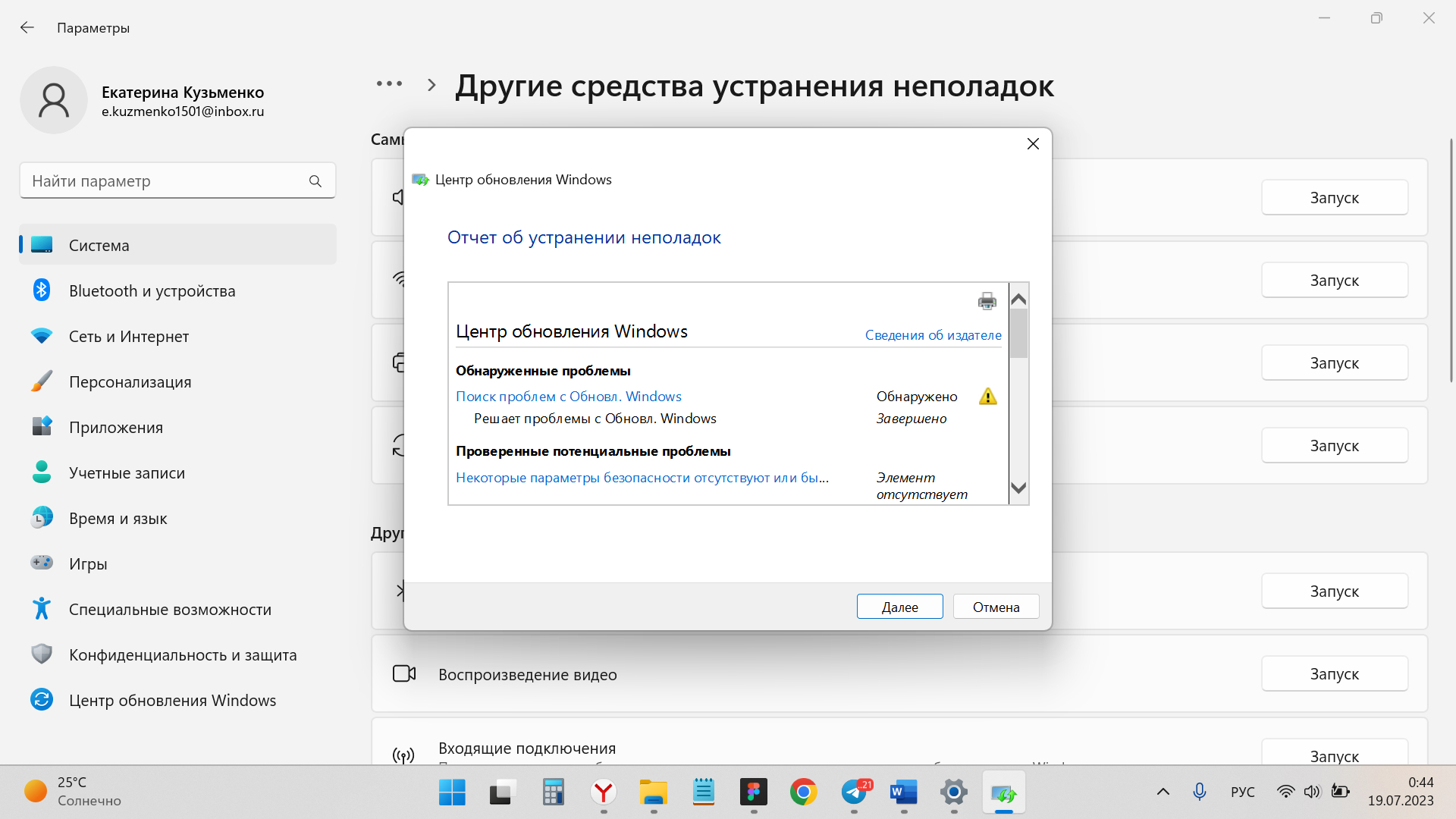Click the search magnifier in Найти параметр
Viewport: 1456px width, 819px height.
coord(315,181)
